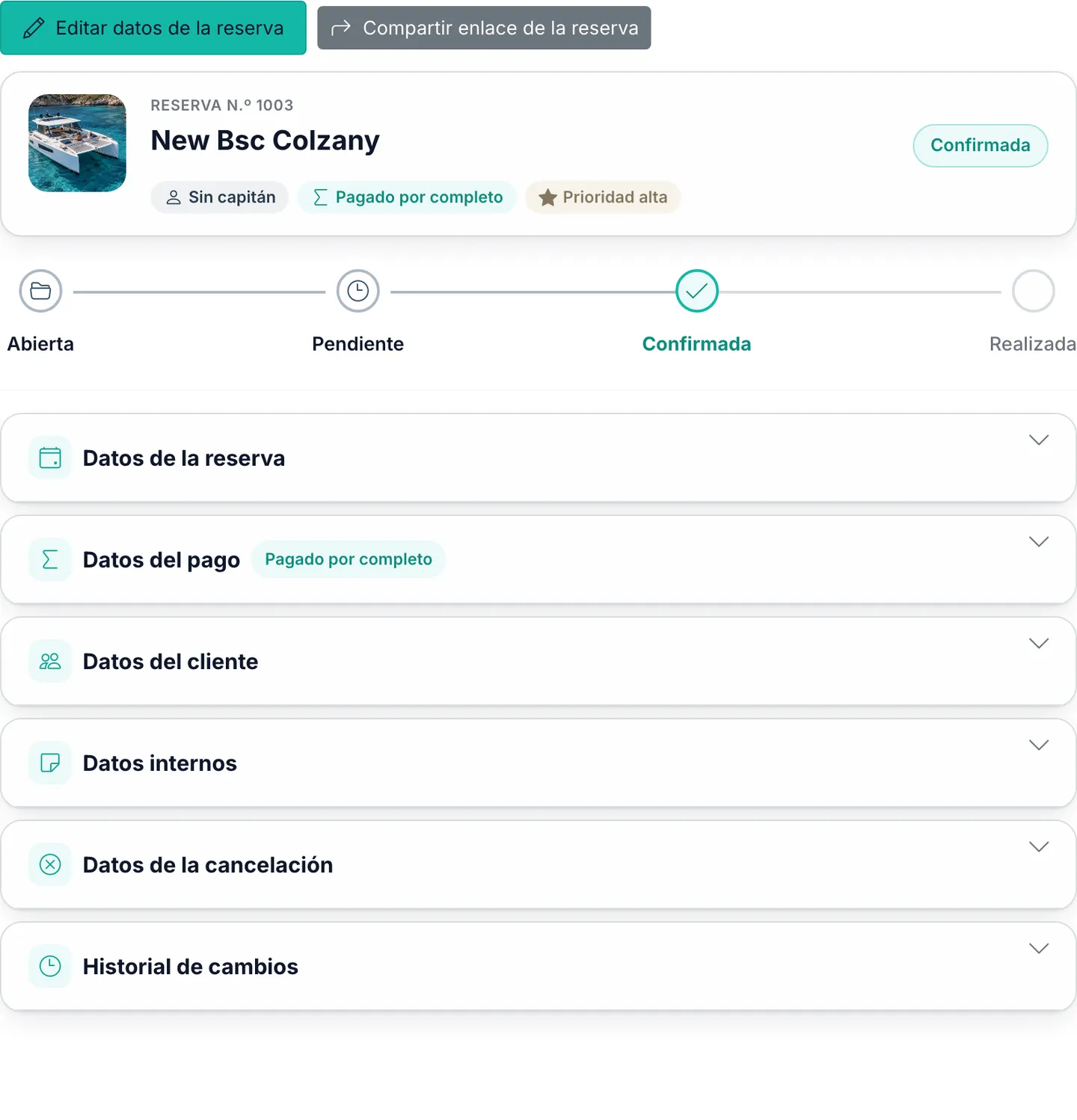
Task: Click Compartir enlace de la reserva
Action: tap(484, 28)
